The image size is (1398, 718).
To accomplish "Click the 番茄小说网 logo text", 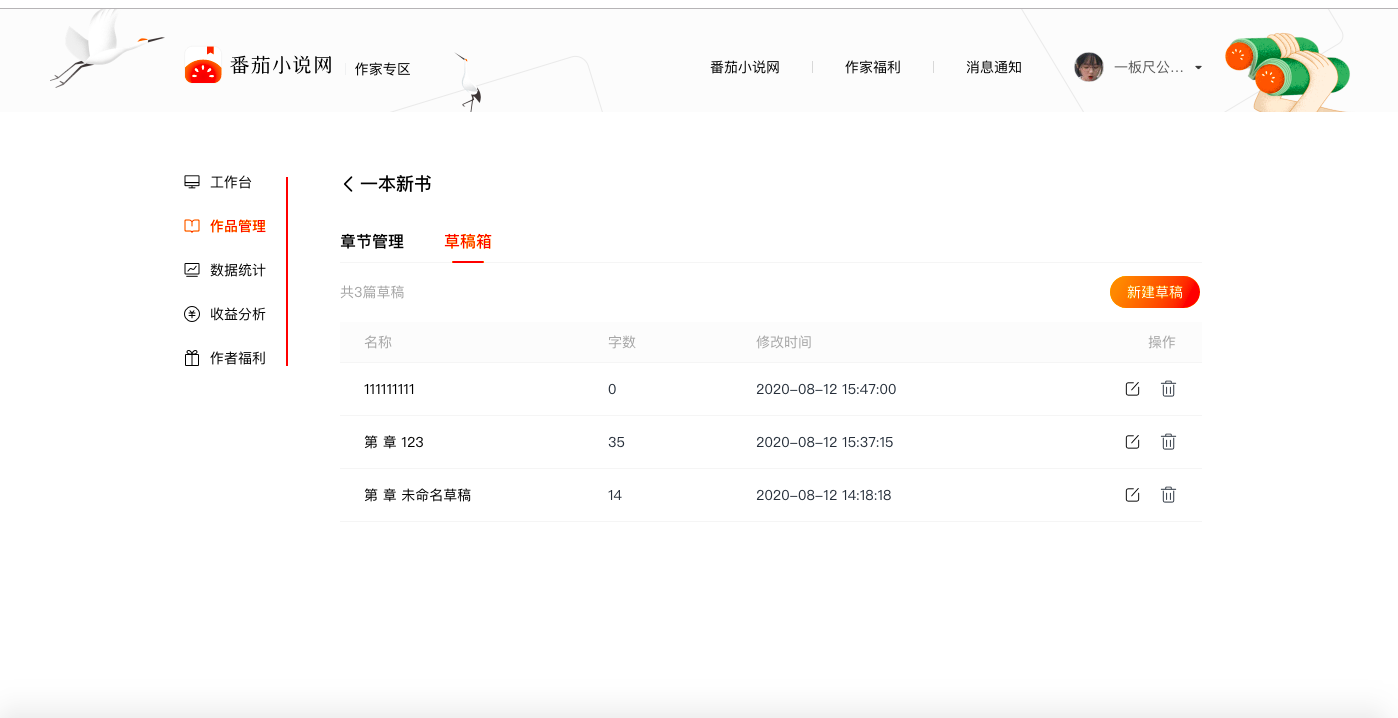I will 282,66.
